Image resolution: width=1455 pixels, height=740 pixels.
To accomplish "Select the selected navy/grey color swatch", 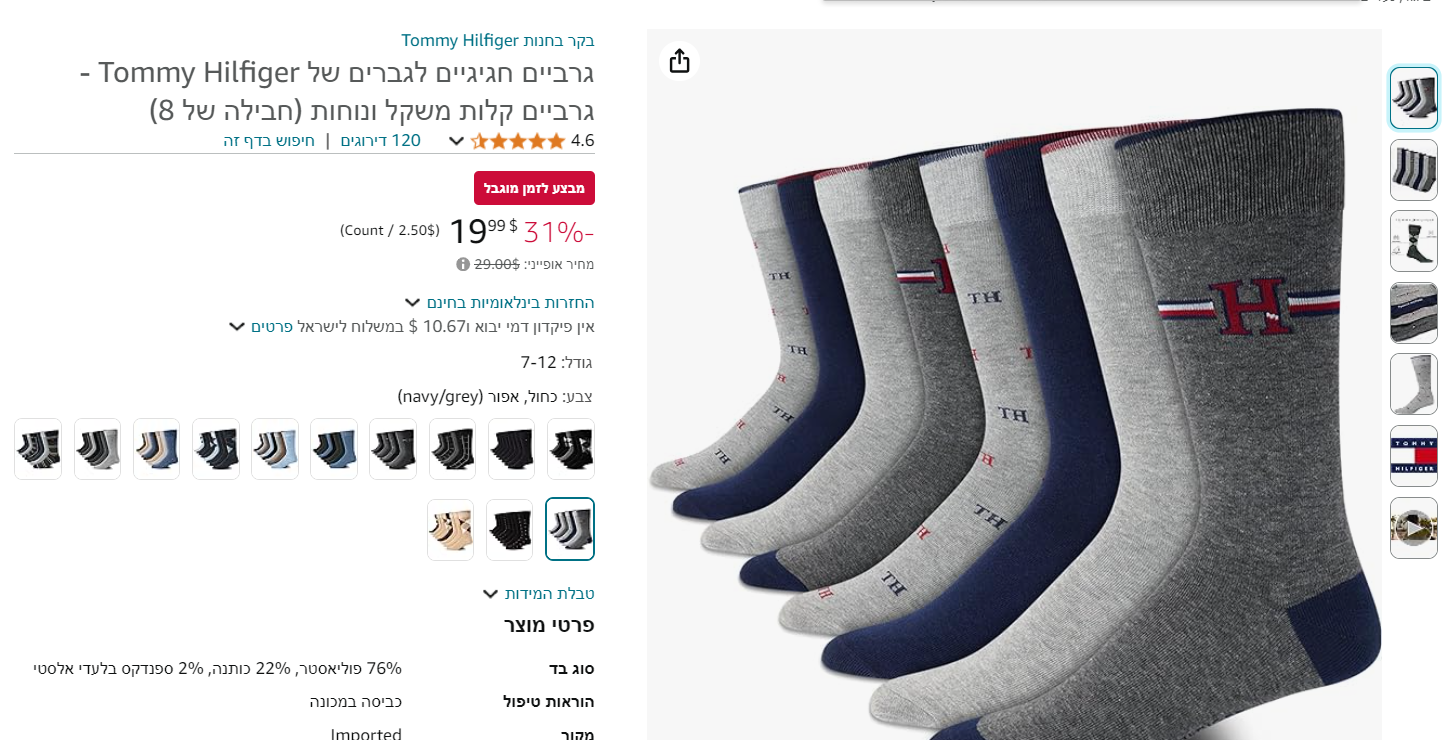I will point(570,529).
